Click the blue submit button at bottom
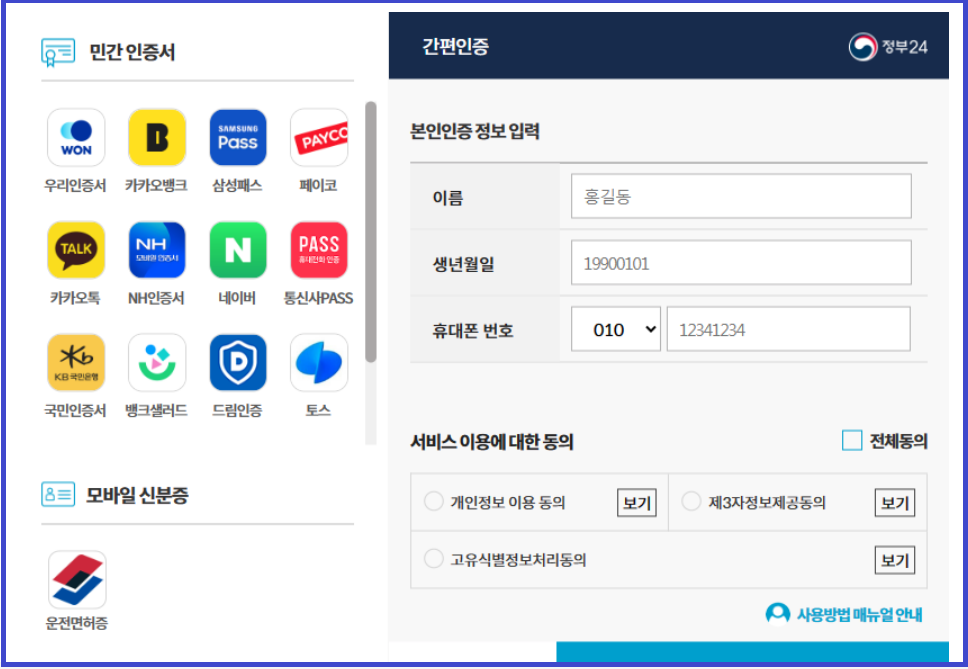 752,652
